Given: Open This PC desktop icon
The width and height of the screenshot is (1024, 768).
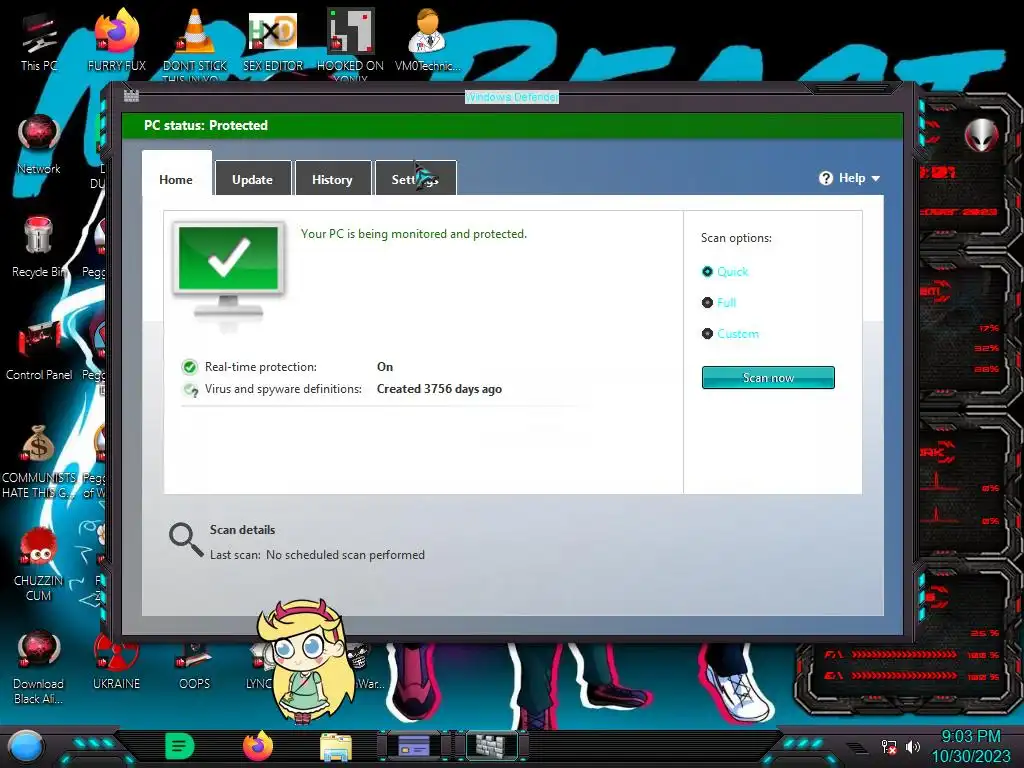Looking at the screenshot, I should click(x=39, y=42).
